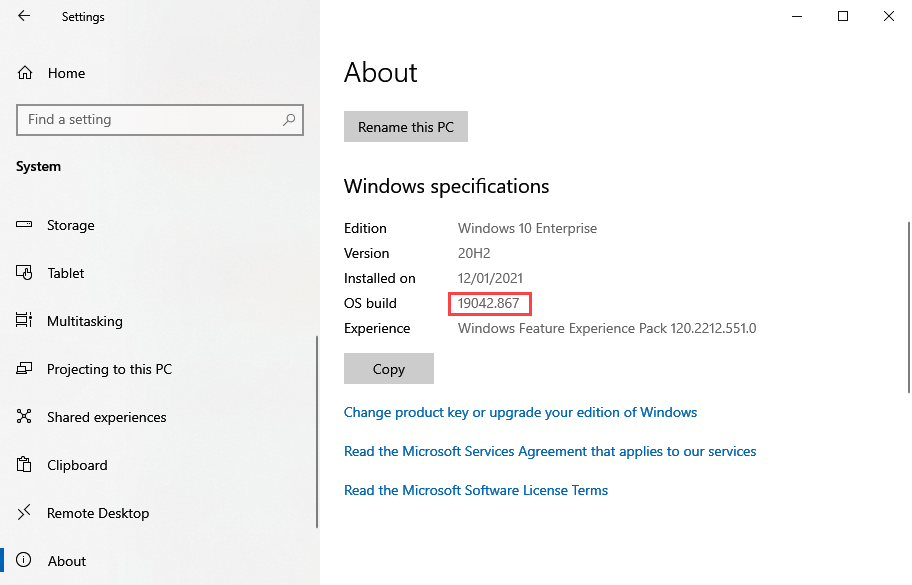Click the back arrow icon
912x585 pixels.
click(x=24, y=16)
